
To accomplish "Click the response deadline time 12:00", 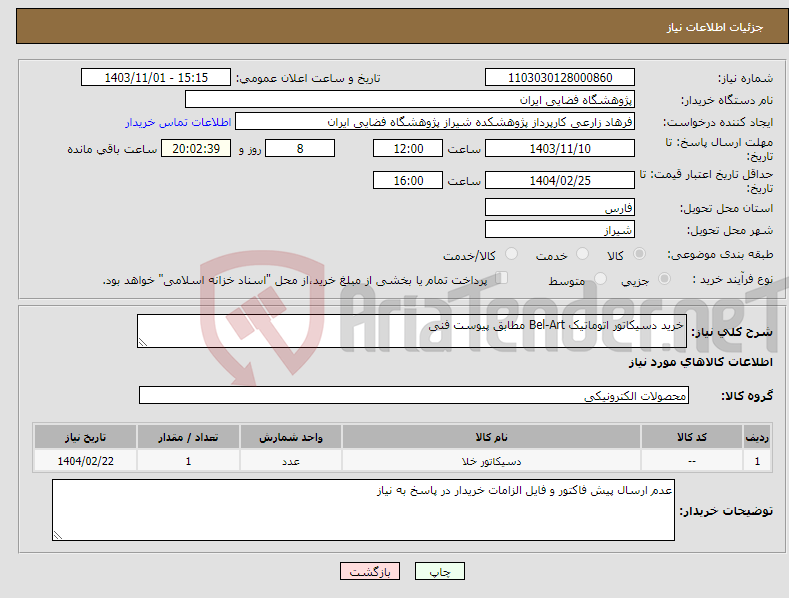I will coord(408,148).
